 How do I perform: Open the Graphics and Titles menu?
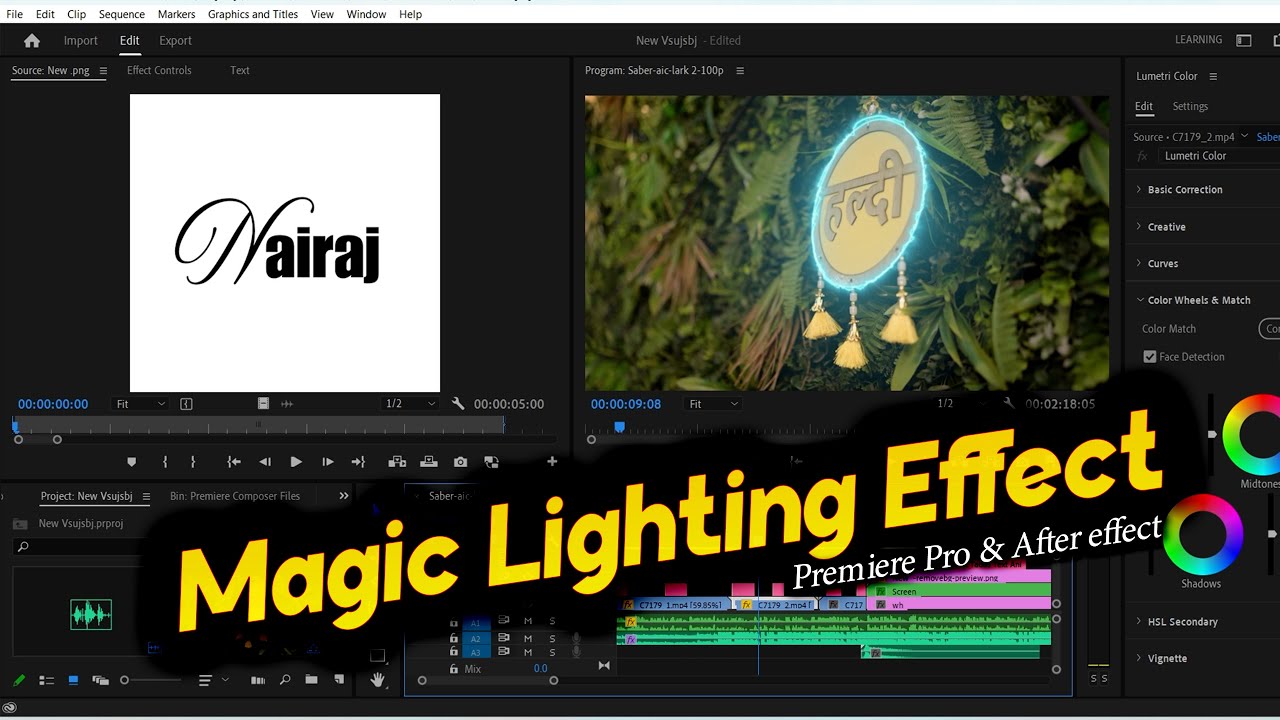[253, 14]
